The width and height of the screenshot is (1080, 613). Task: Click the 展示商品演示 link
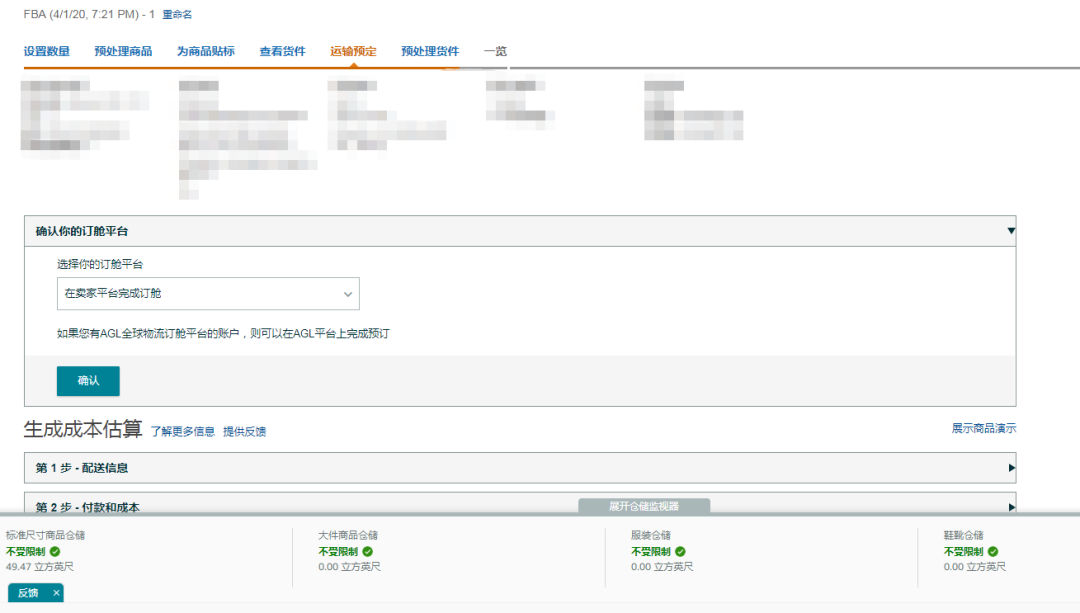(x=984, y=428)
